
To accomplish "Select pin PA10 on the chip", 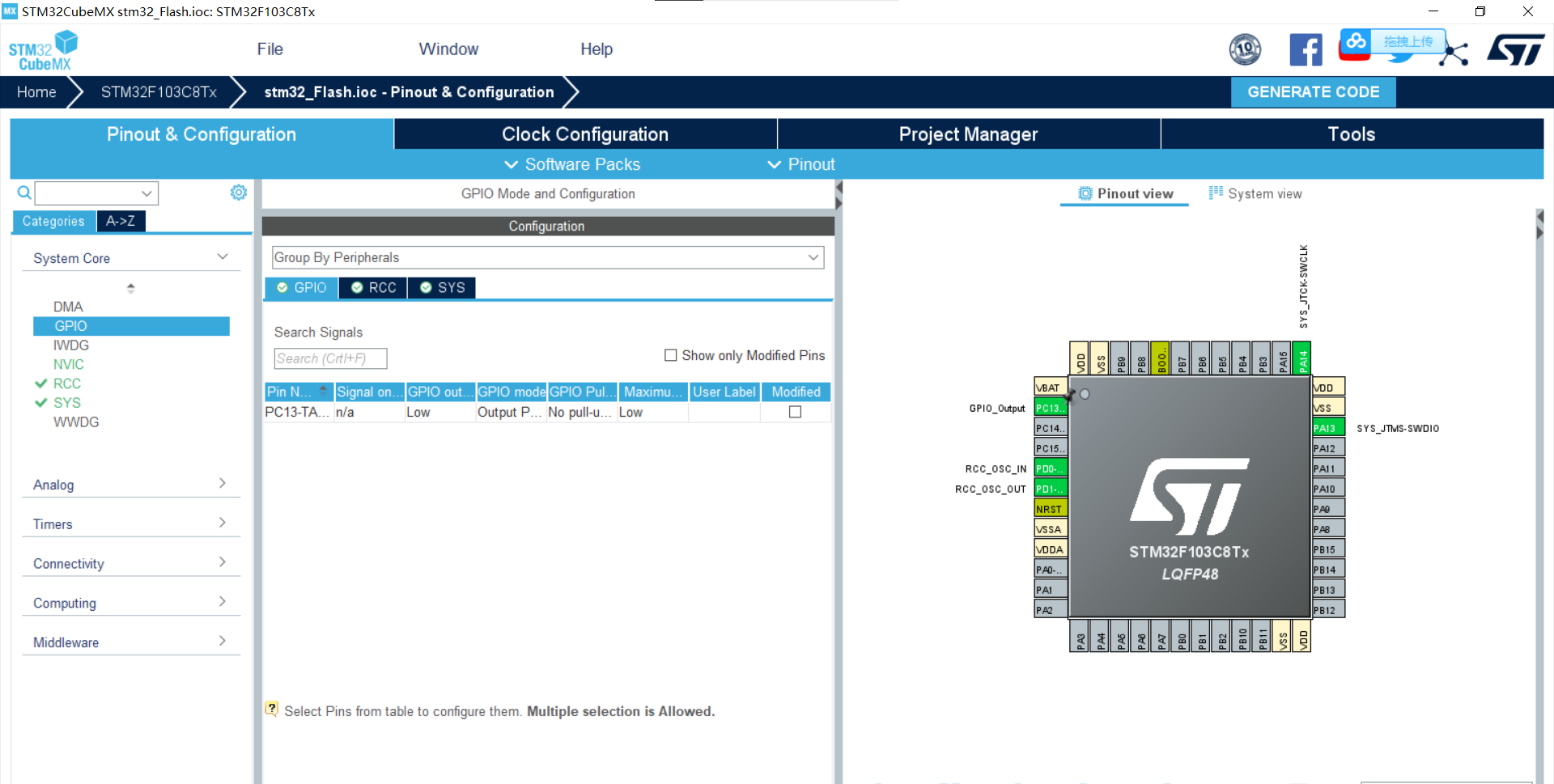I will 1327,489.
